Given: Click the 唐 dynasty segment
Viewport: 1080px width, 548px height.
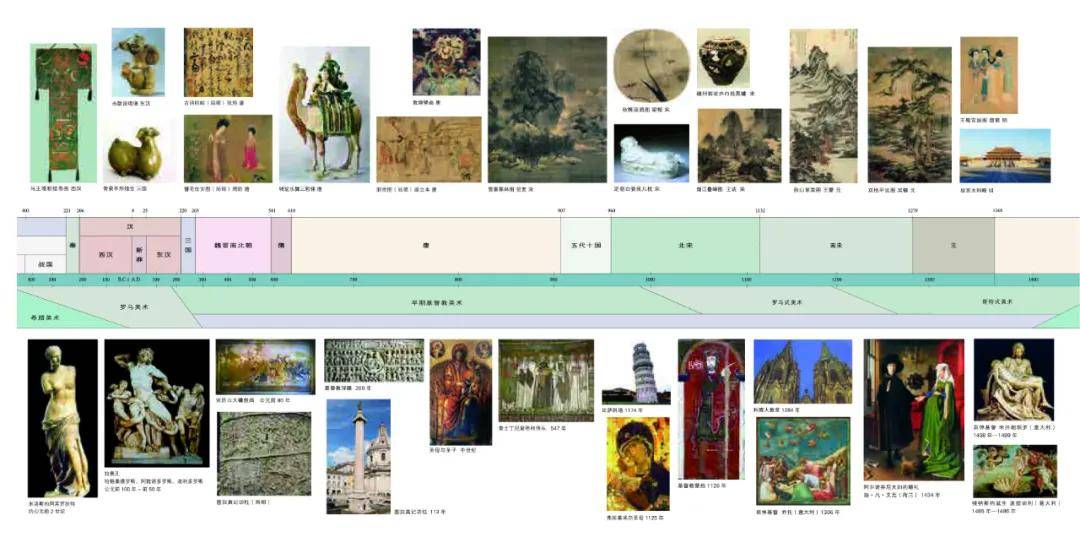Looking at the screenshot, I should pos(426,246).
